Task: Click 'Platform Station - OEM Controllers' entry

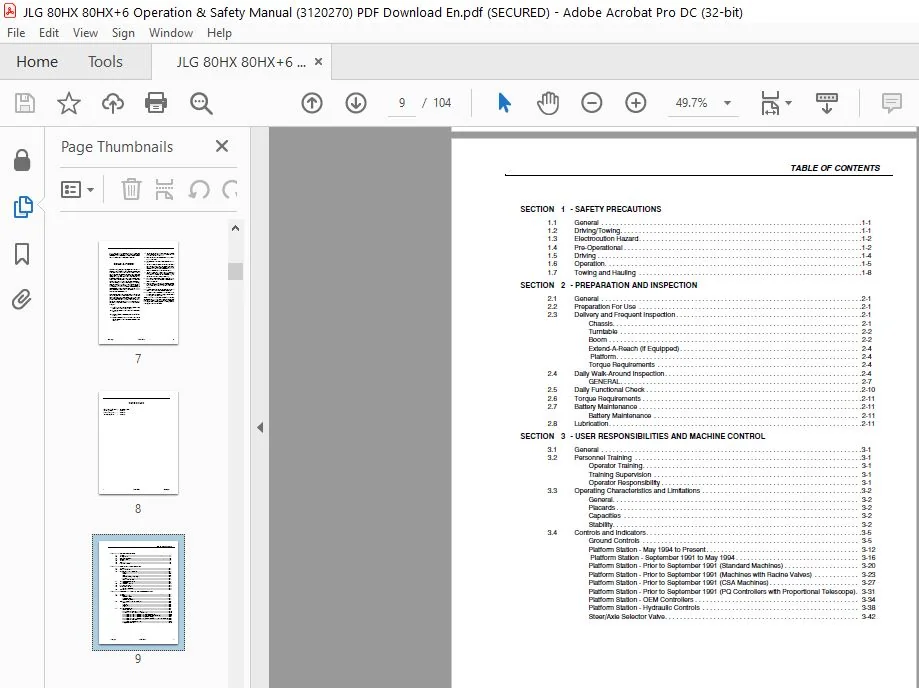Action: pos(641,600)
